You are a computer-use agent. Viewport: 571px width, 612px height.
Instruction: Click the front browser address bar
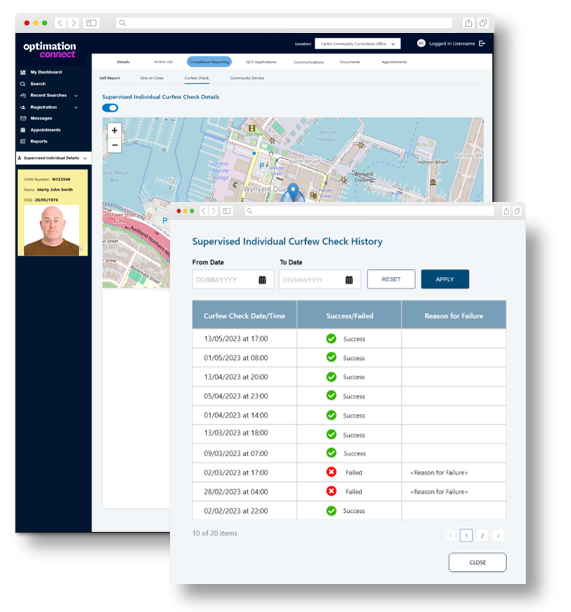[x=369, y=211]
